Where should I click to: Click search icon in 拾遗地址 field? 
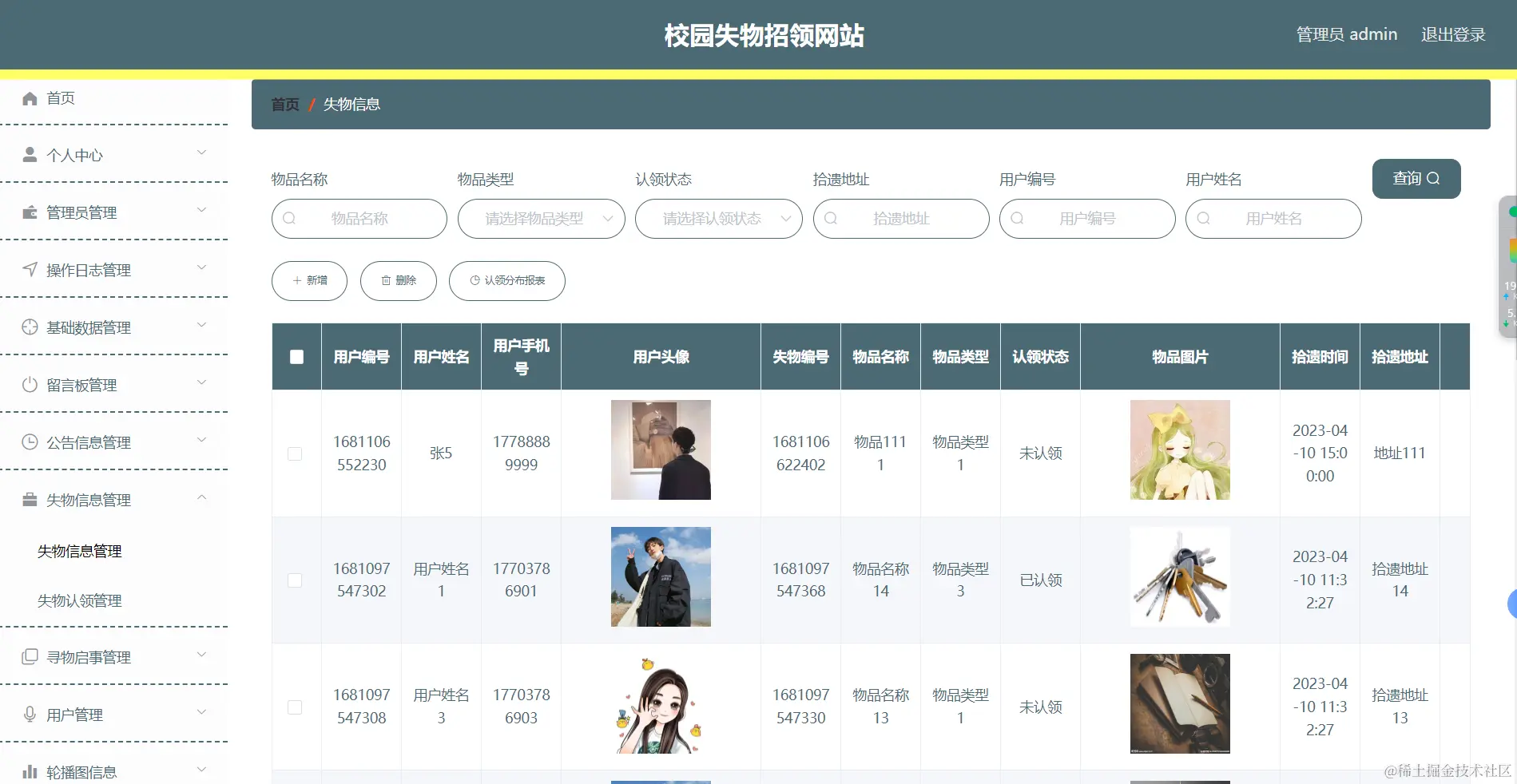[x=831, y=219]
